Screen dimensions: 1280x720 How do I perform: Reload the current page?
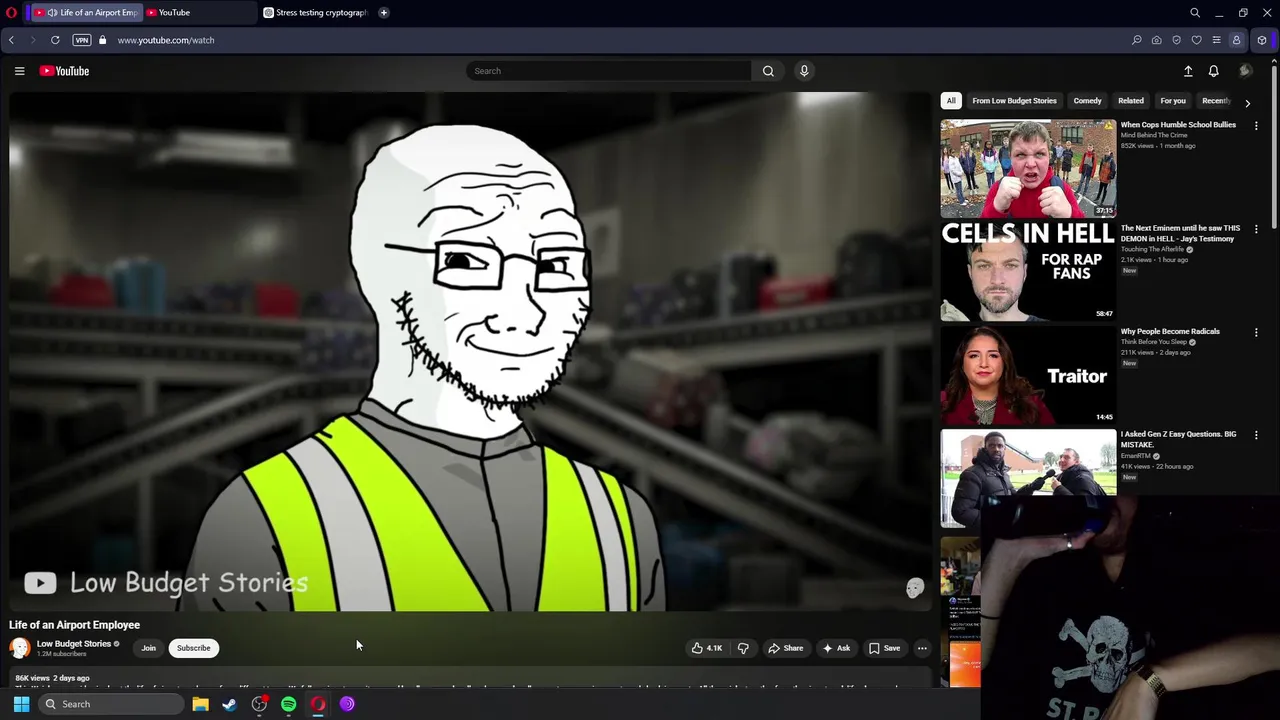[x=55, y=40]
